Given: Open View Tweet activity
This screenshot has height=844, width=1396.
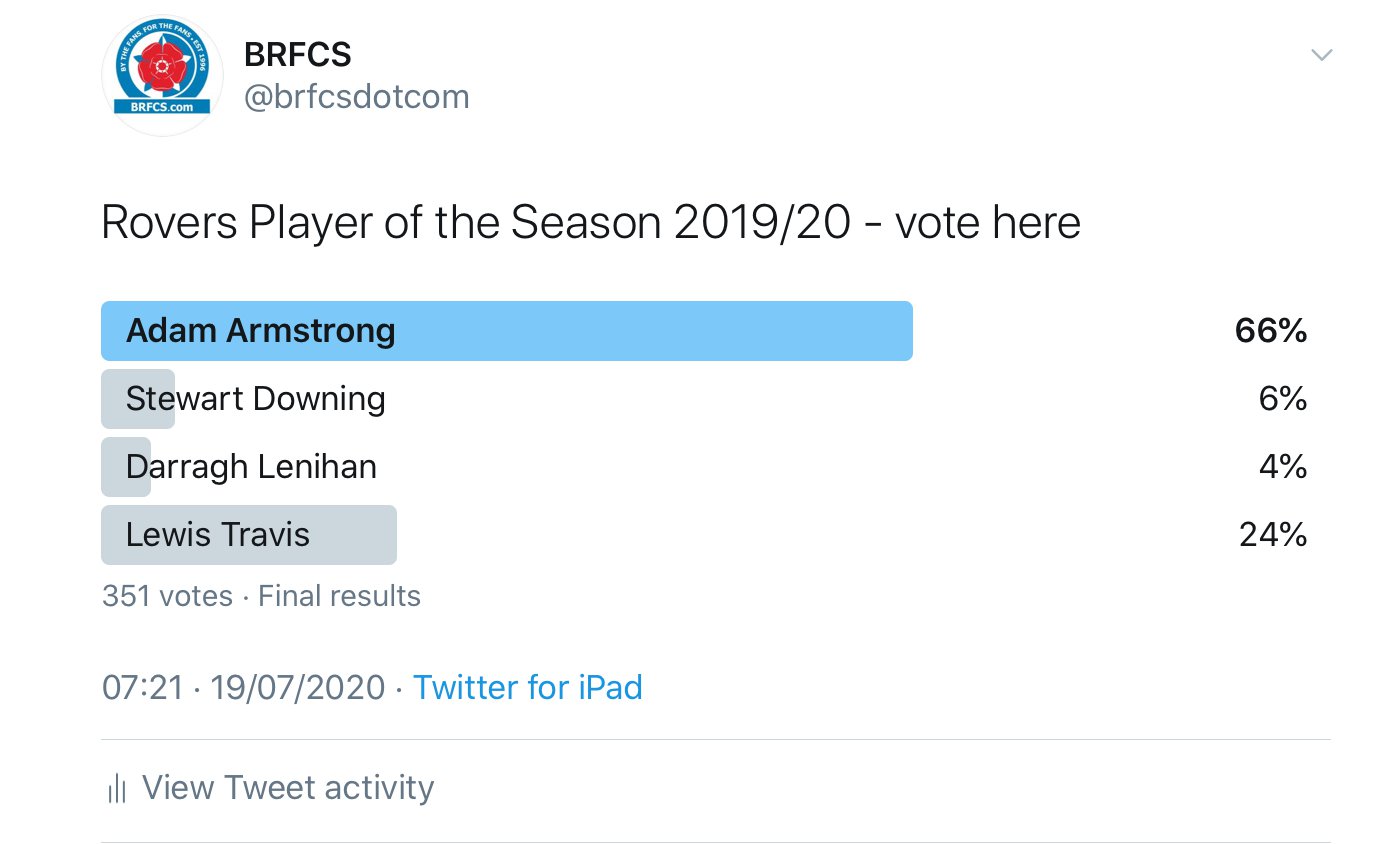Looking at the screenshot, I should (288, 788).
